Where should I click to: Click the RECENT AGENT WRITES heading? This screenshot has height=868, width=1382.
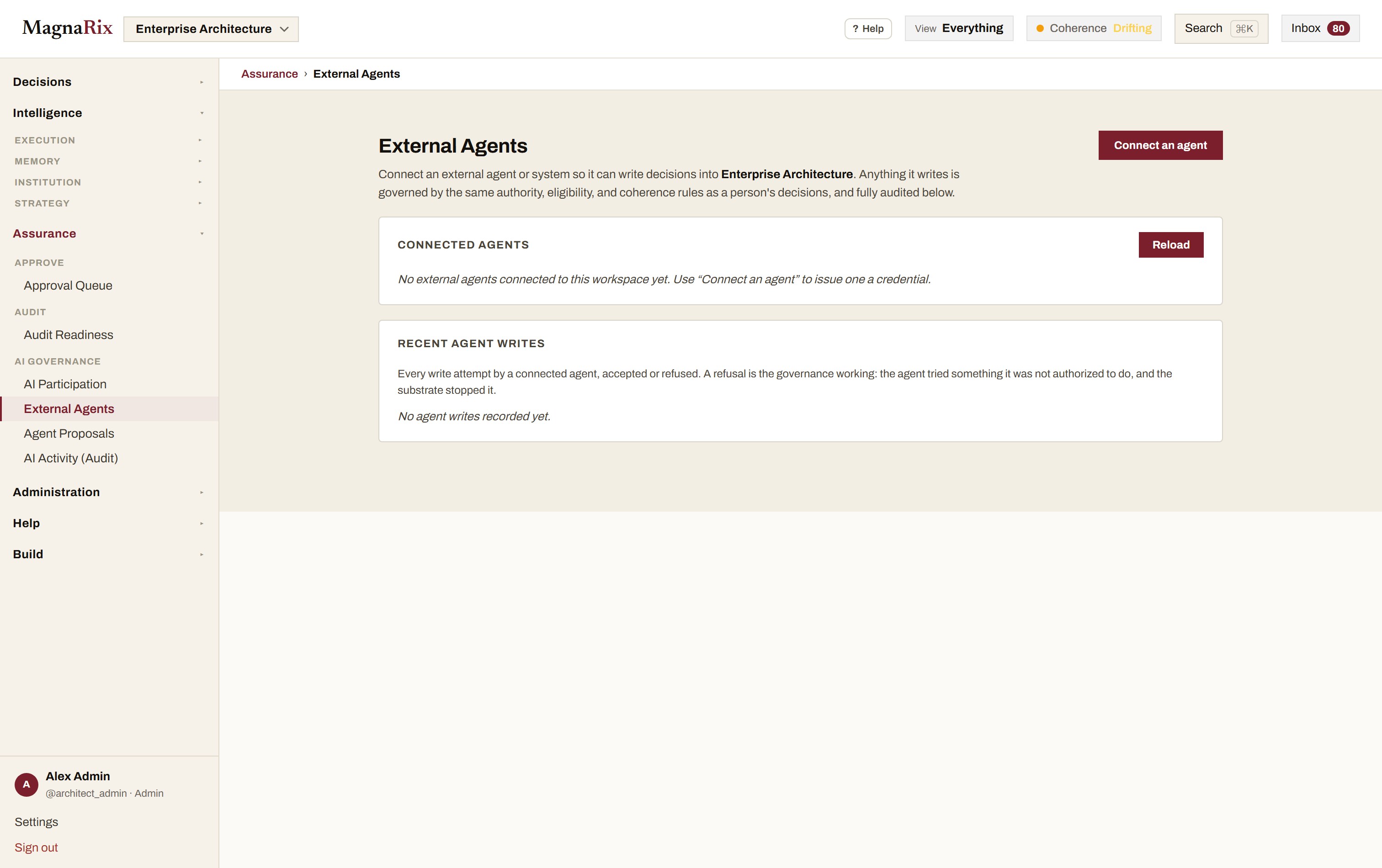(x=471, y=343)
